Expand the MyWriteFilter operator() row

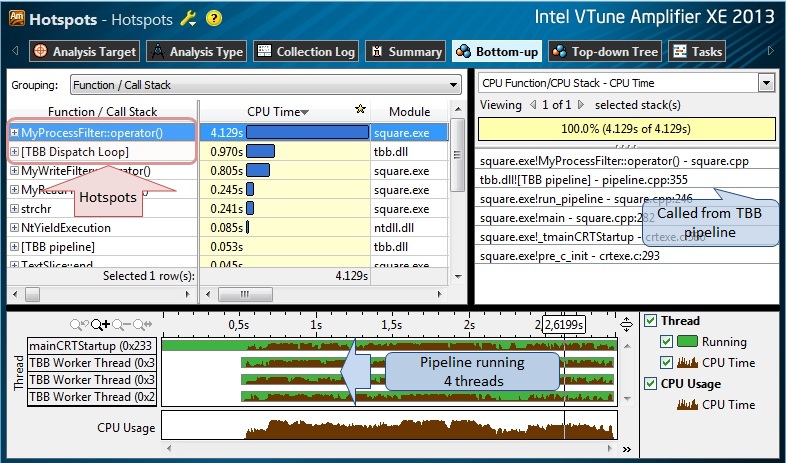click(x=14, y=171)
